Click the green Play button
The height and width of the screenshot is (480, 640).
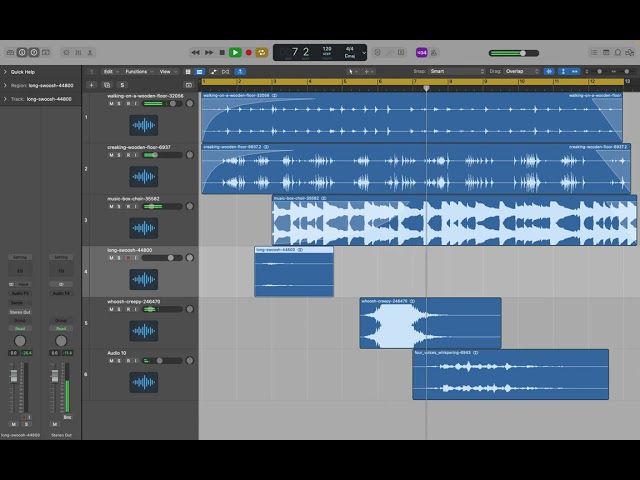click(x=235, y=53)
